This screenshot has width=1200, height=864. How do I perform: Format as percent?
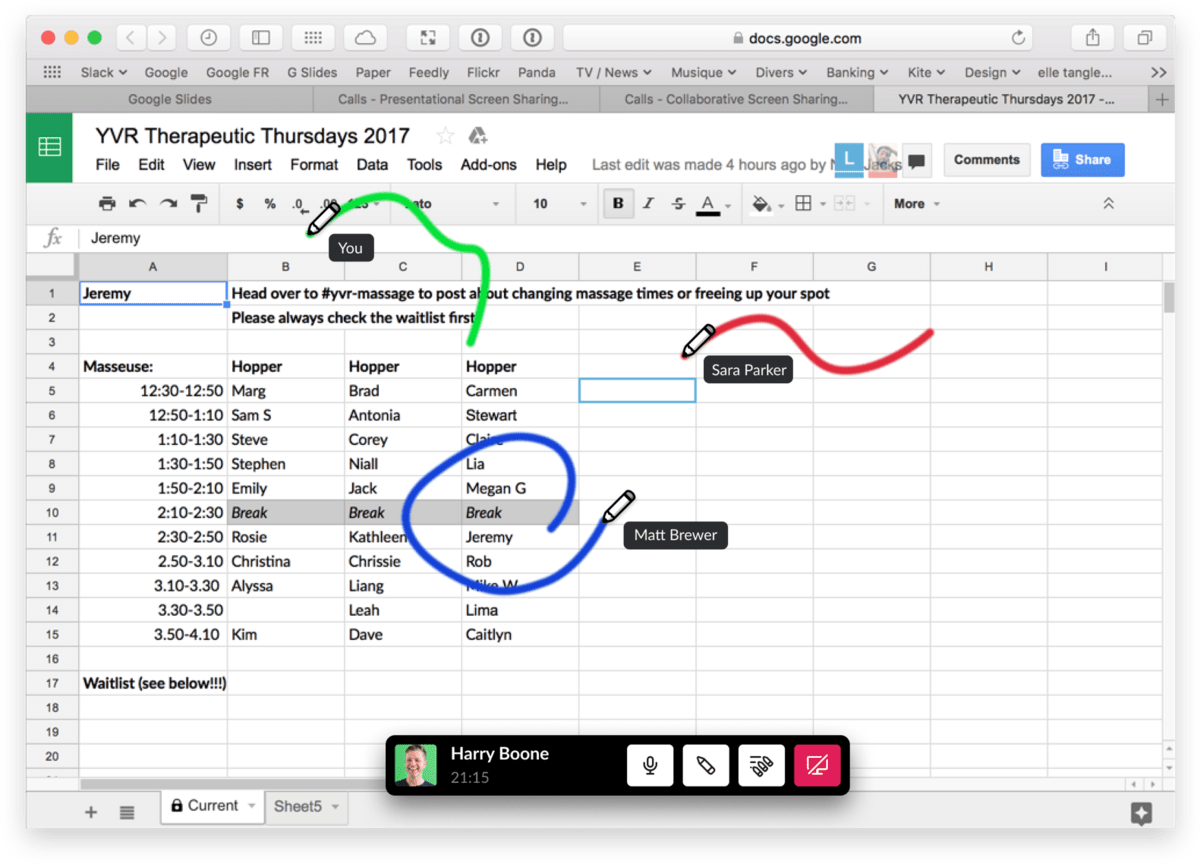pyautogui.click(x=270, y=204)
